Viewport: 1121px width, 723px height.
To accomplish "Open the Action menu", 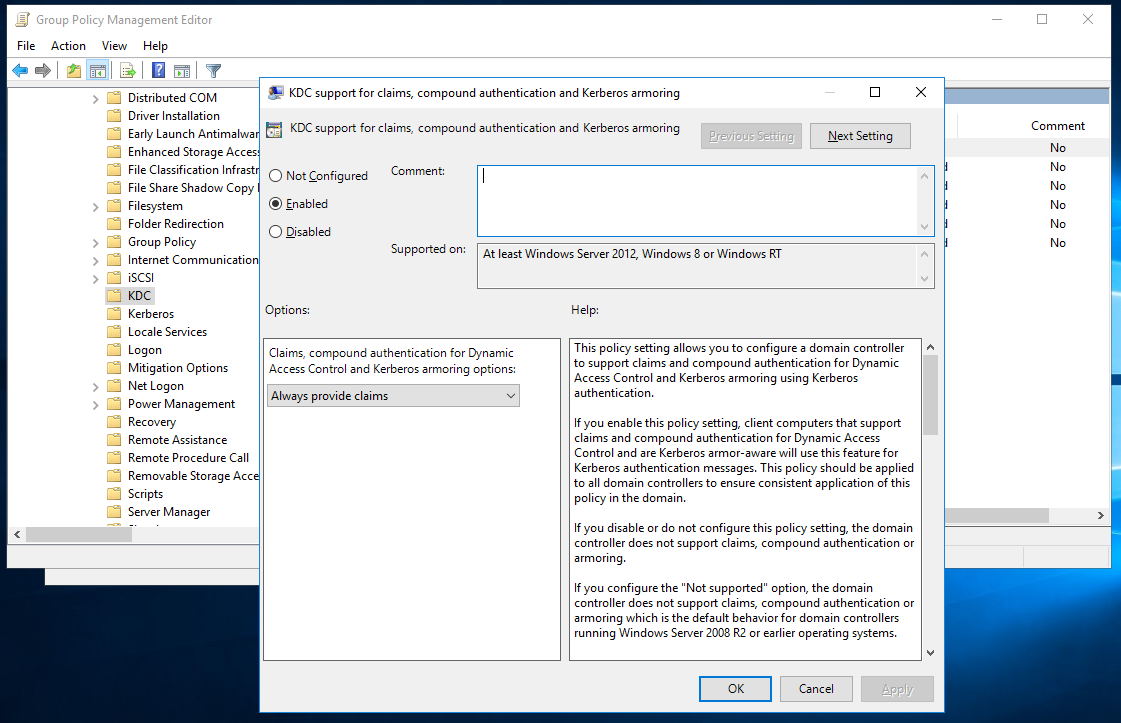I will coord(69,46).
